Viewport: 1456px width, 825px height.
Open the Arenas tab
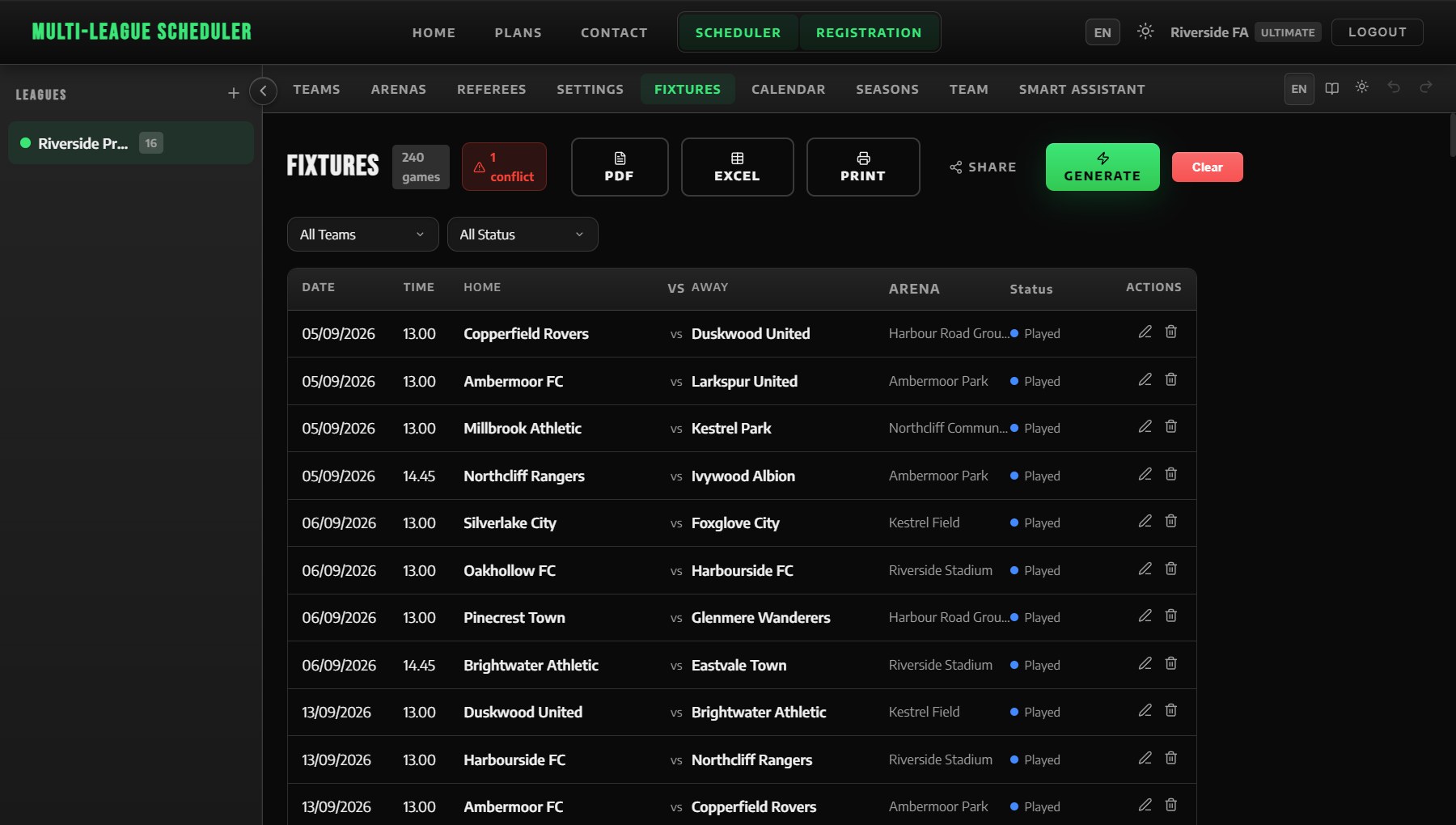point(398,89)
